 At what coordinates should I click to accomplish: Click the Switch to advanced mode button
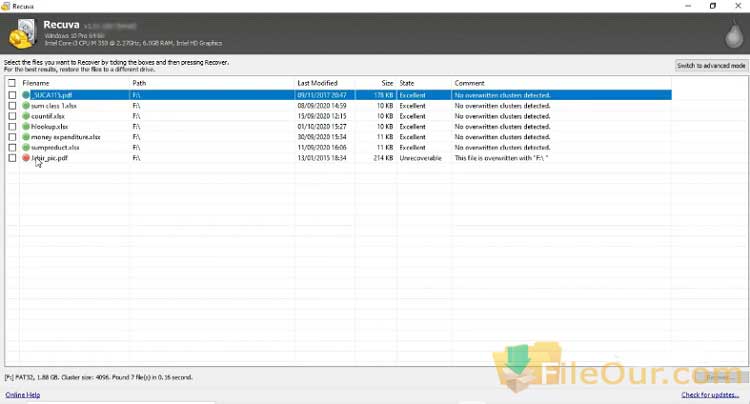click(x=711, y=66)
